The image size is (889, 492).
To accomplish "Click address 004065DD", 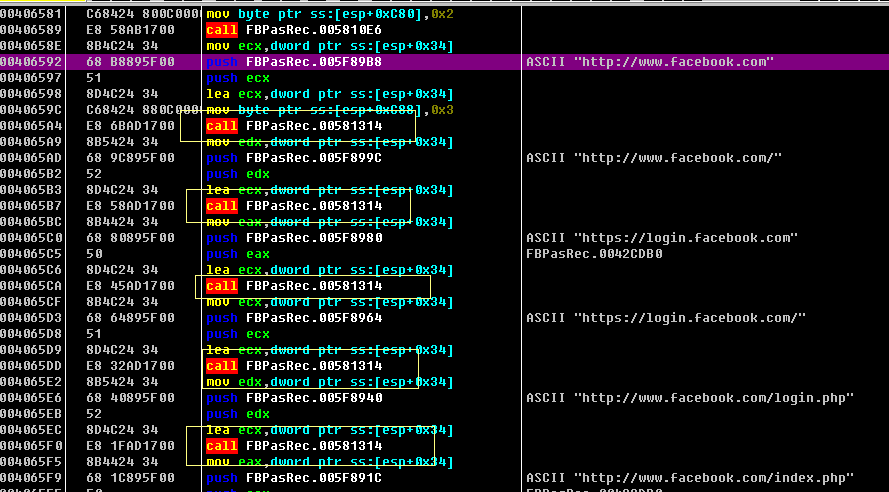I will [31, 366].
